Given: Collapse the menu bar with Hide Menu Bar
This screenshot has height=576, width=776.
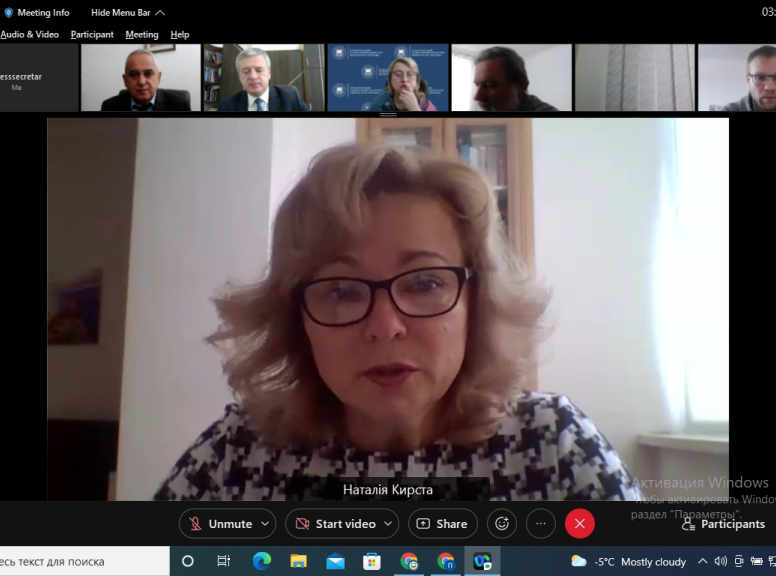Looking at the screenshot, I should coord(128,13).
